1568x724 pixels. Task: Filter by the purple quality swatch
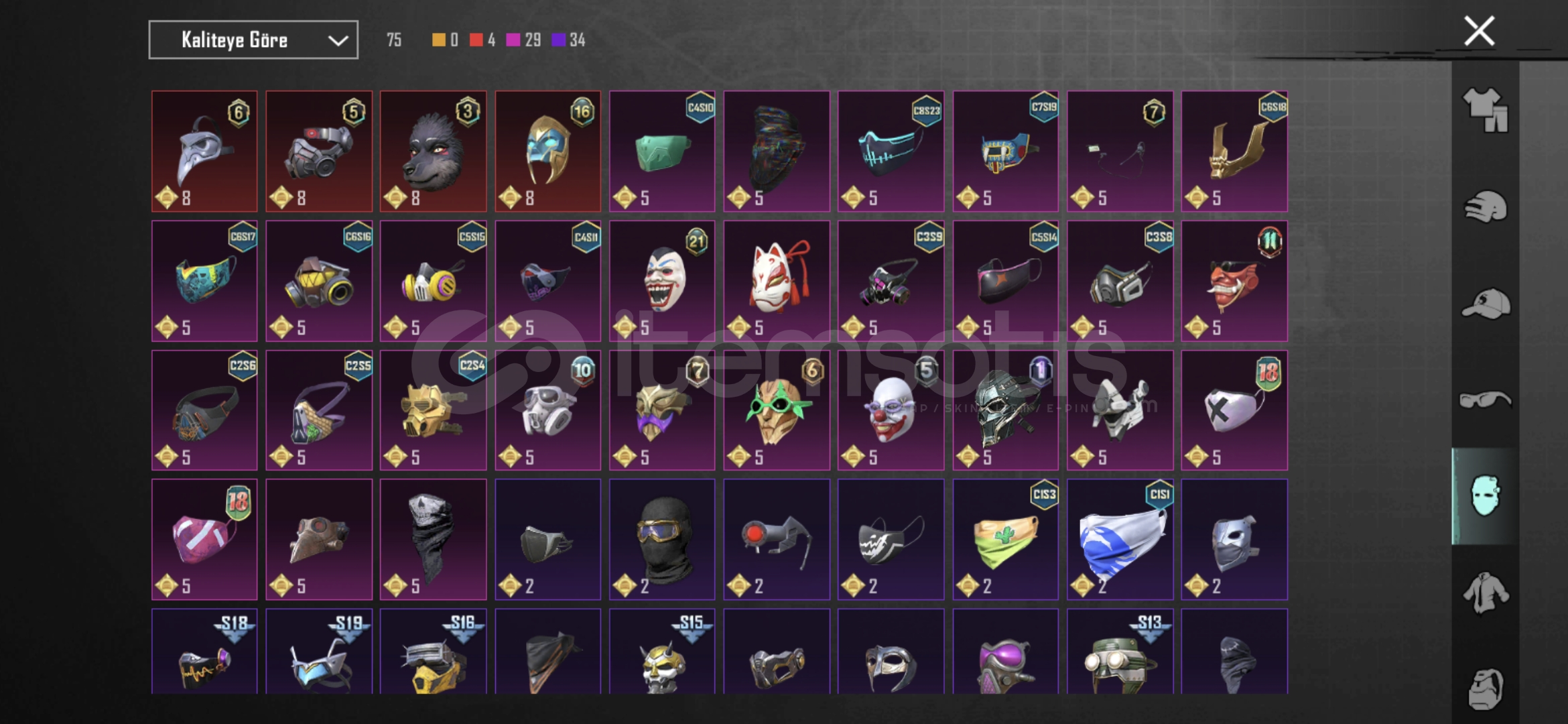coord(558,40)
